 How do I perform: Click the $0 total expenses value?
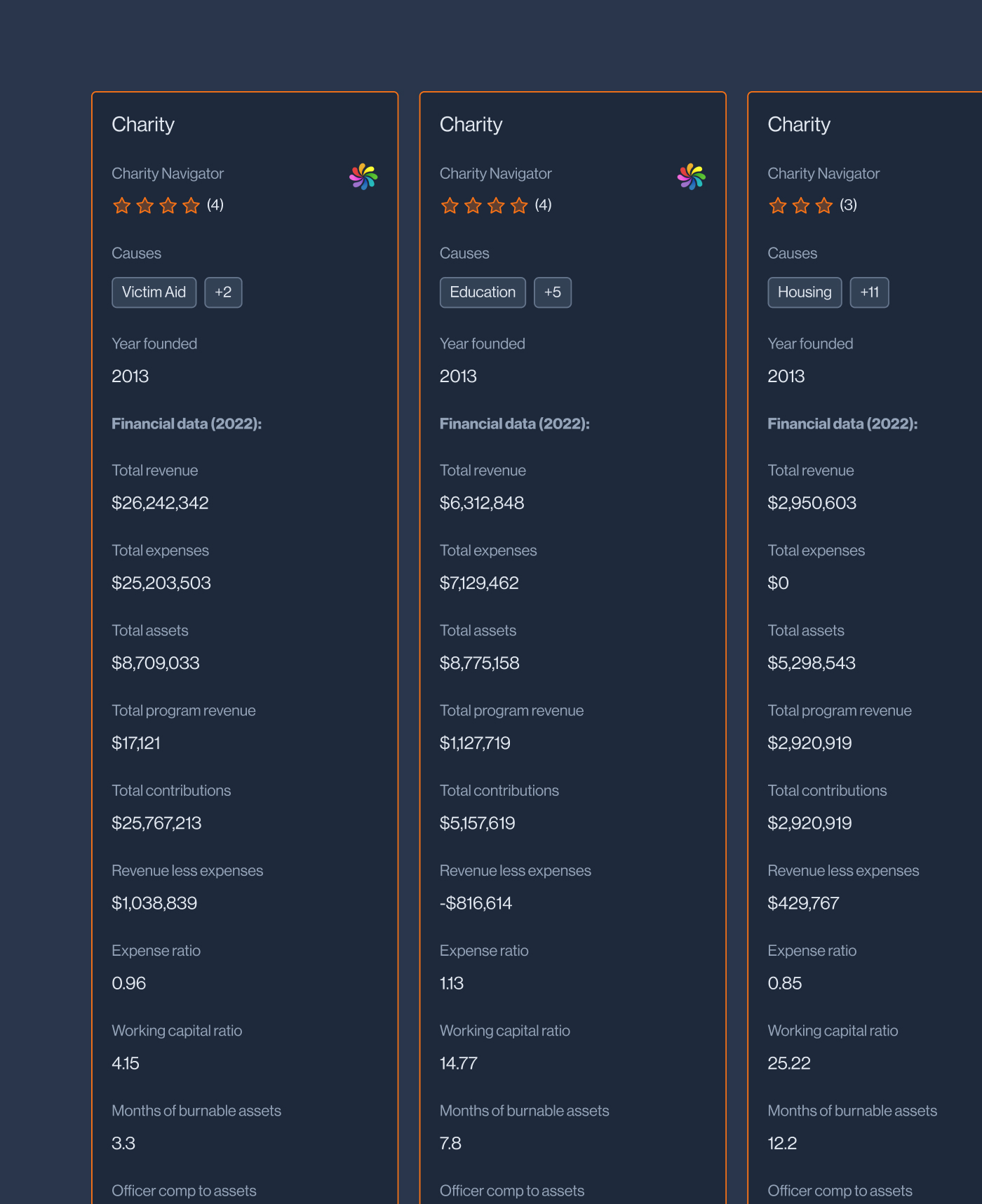tap(778, 583)
